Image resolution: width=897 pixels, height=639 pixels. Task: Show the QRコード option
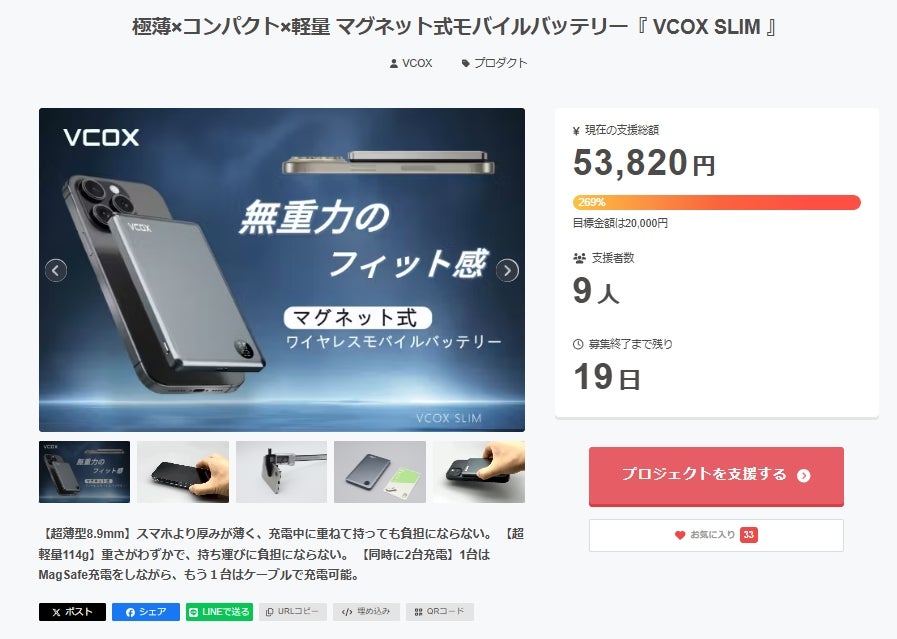click(440, 612)
